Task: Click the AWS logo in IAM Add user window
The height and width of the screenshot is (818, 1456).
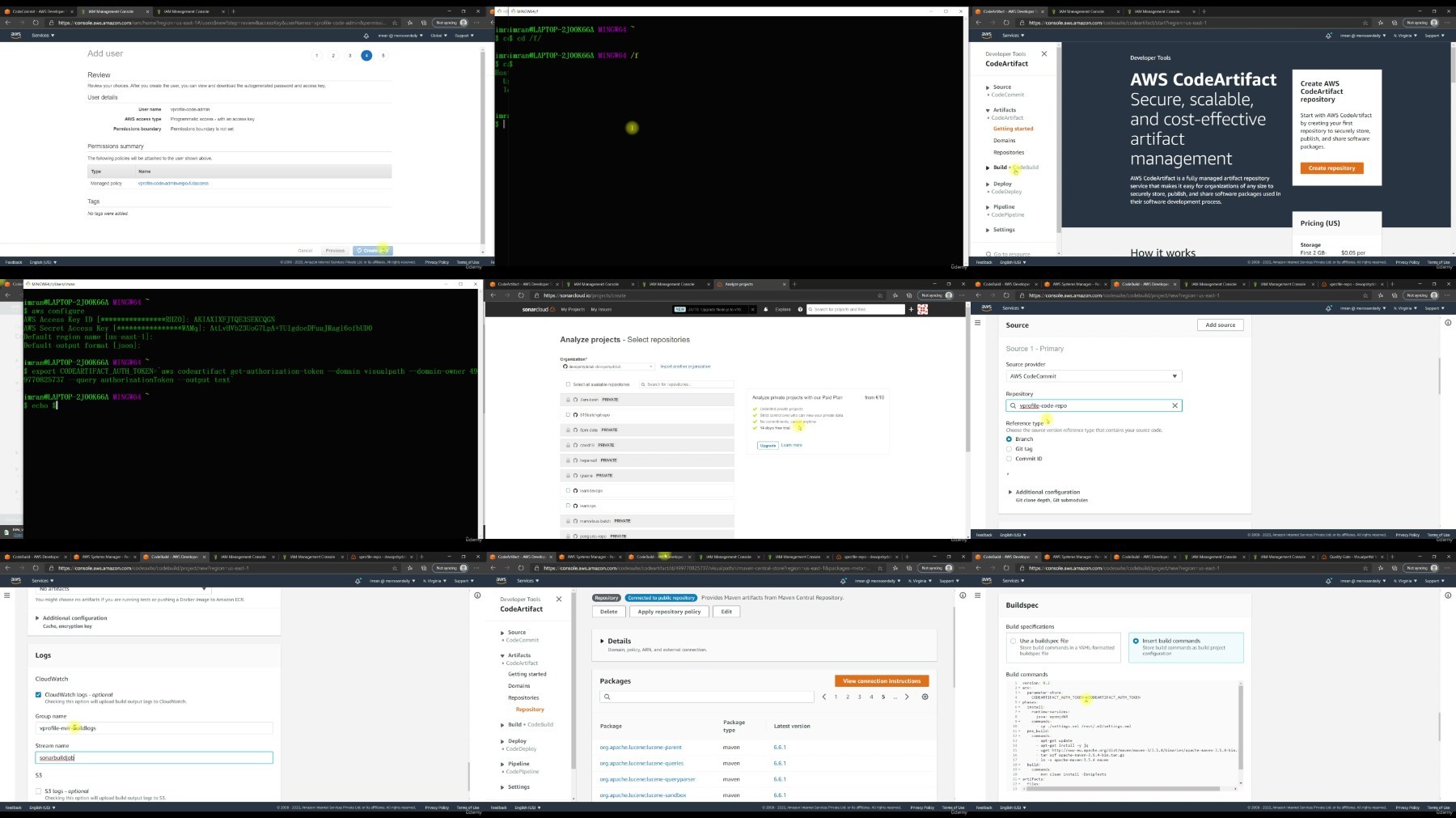Action: click(x=16, y=35)
